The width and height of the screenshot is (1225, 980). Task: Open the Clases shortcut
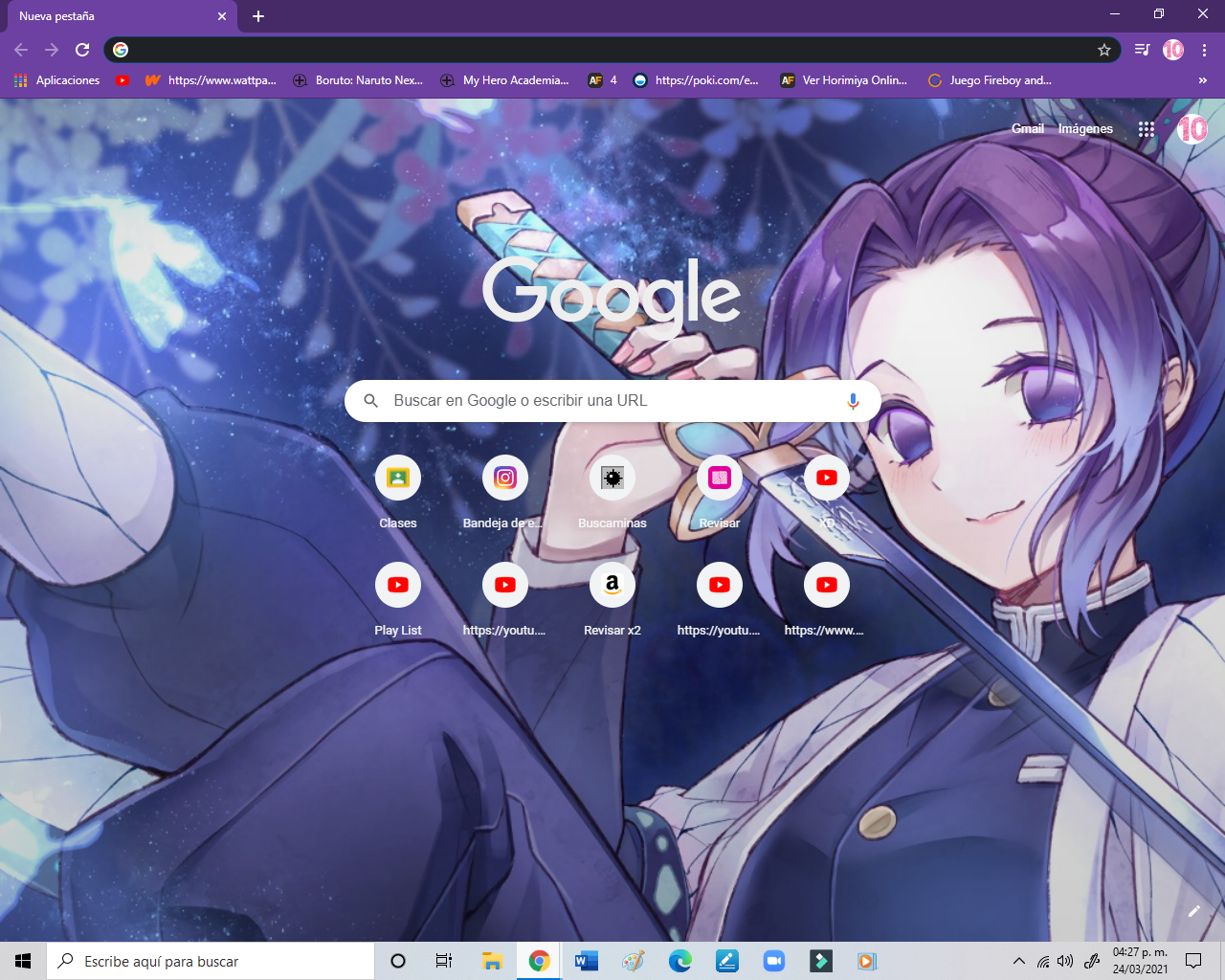pyautogui.click(x=398, y=494)
